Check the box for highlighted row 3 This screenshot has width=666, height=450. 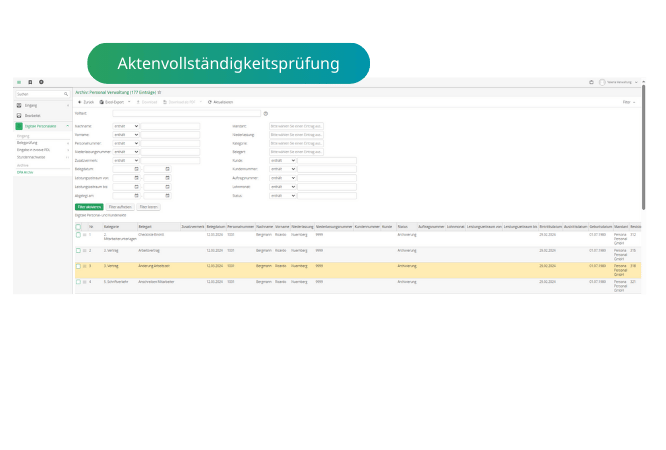78,266
